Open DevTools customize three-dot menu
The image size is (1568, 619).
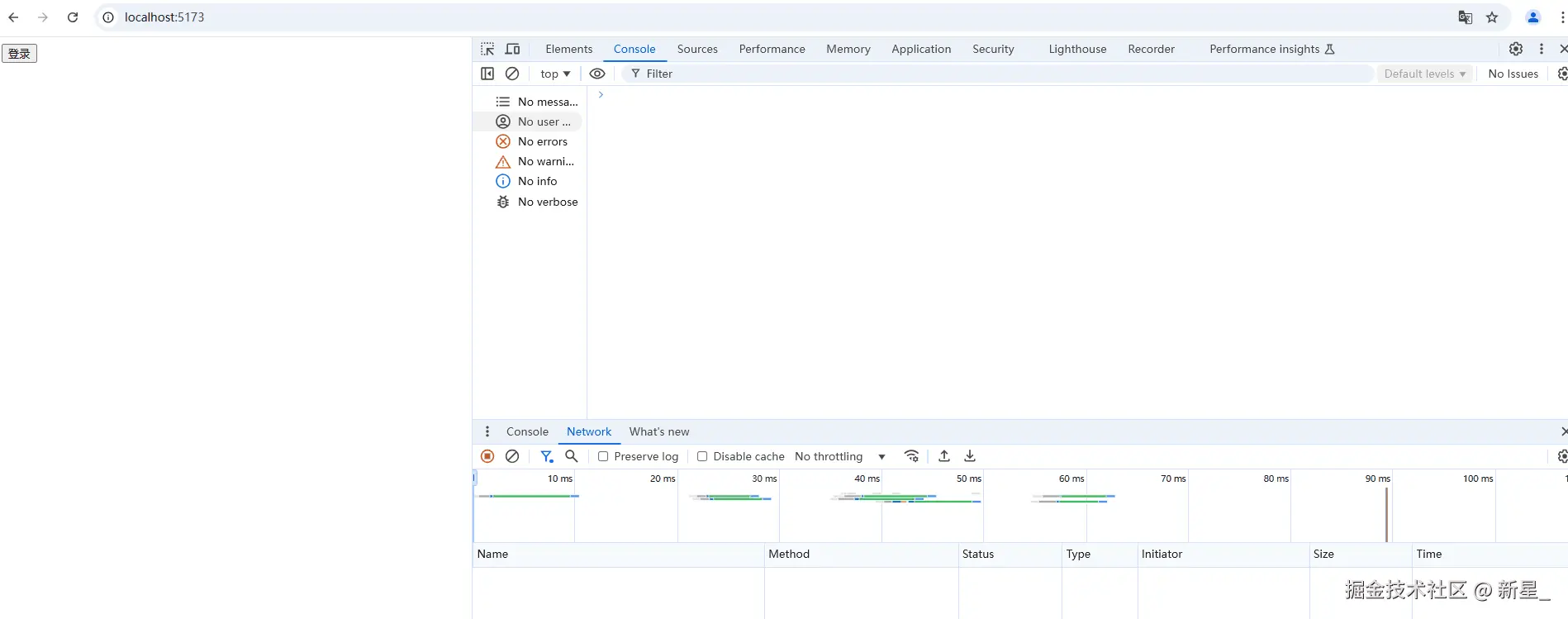pos(1541,50)
